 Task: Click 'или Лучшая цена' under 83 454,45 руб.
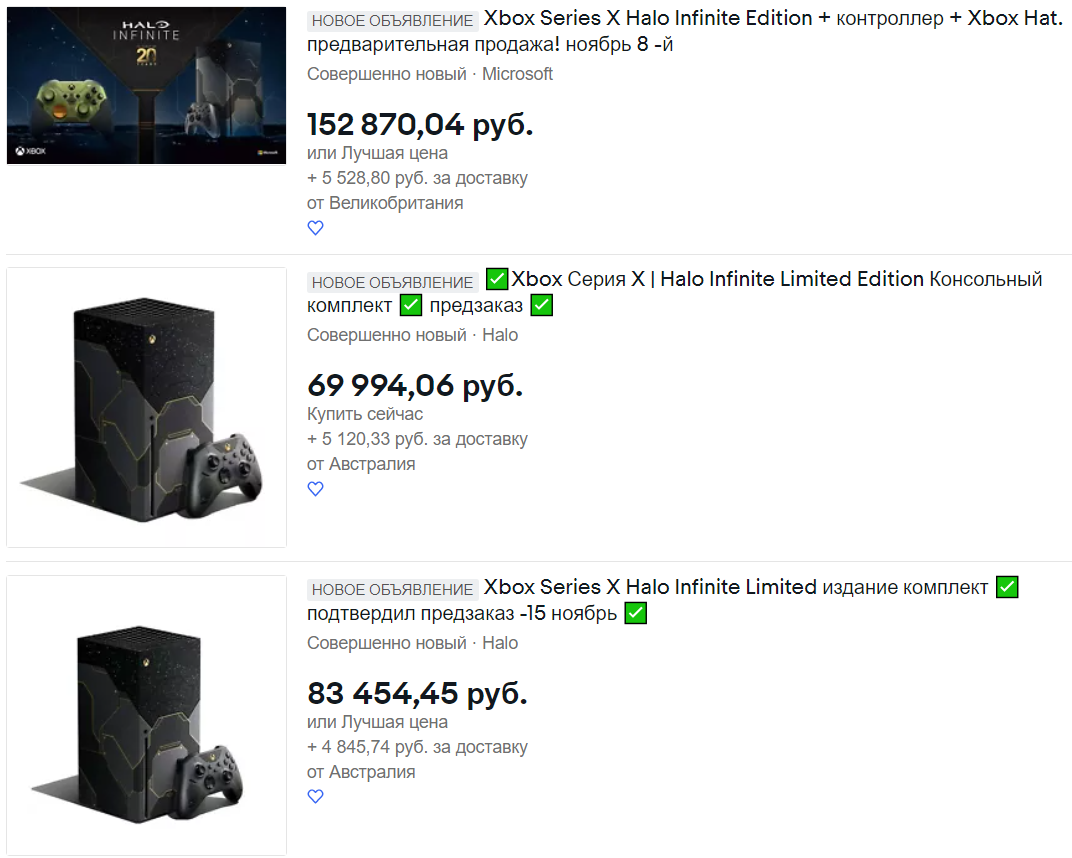tap(377, 722)
